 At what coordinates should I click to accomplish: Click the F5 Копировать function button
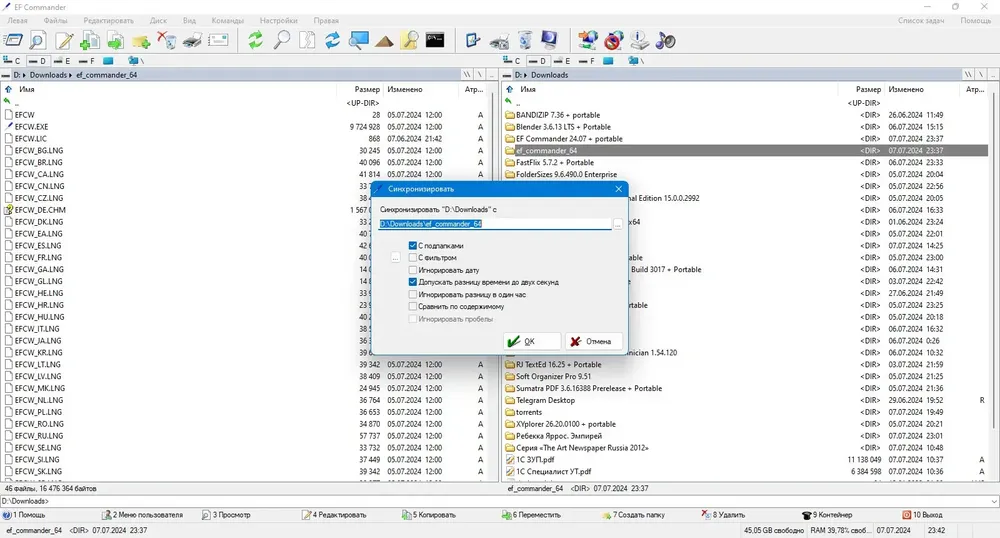click(429, 514)
